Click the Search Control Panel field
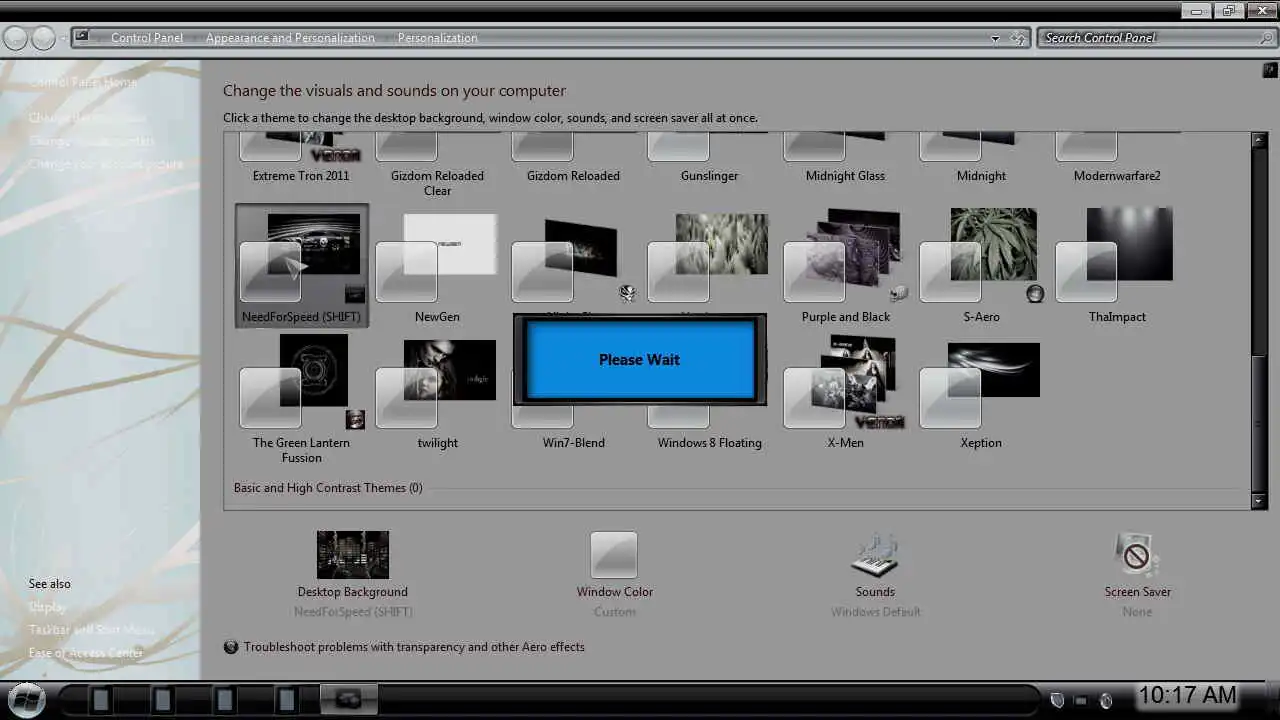 coord(1148,38)
